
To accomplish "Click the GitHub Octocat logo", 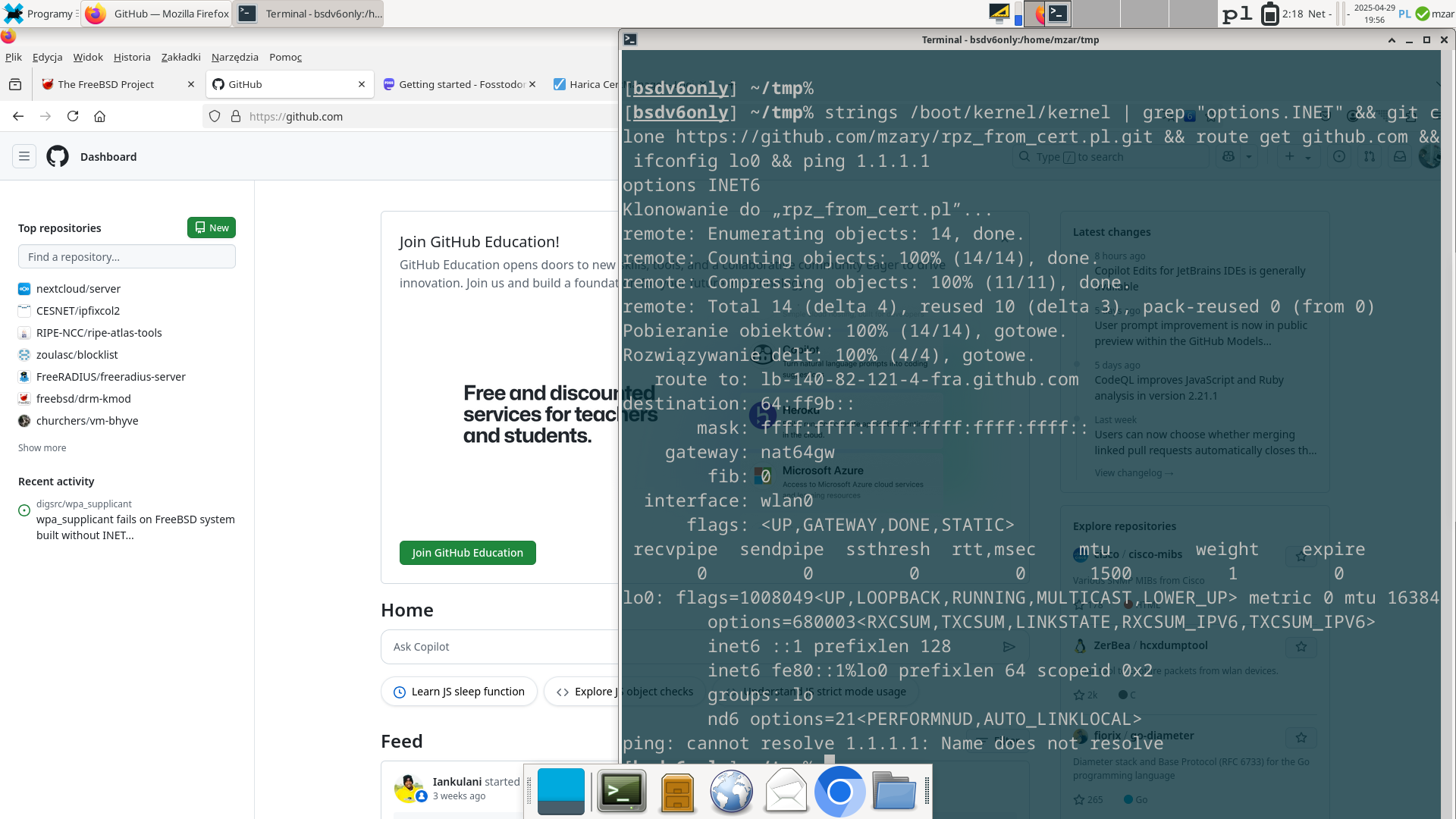I will pyautogui.click(x=58, y=156).
